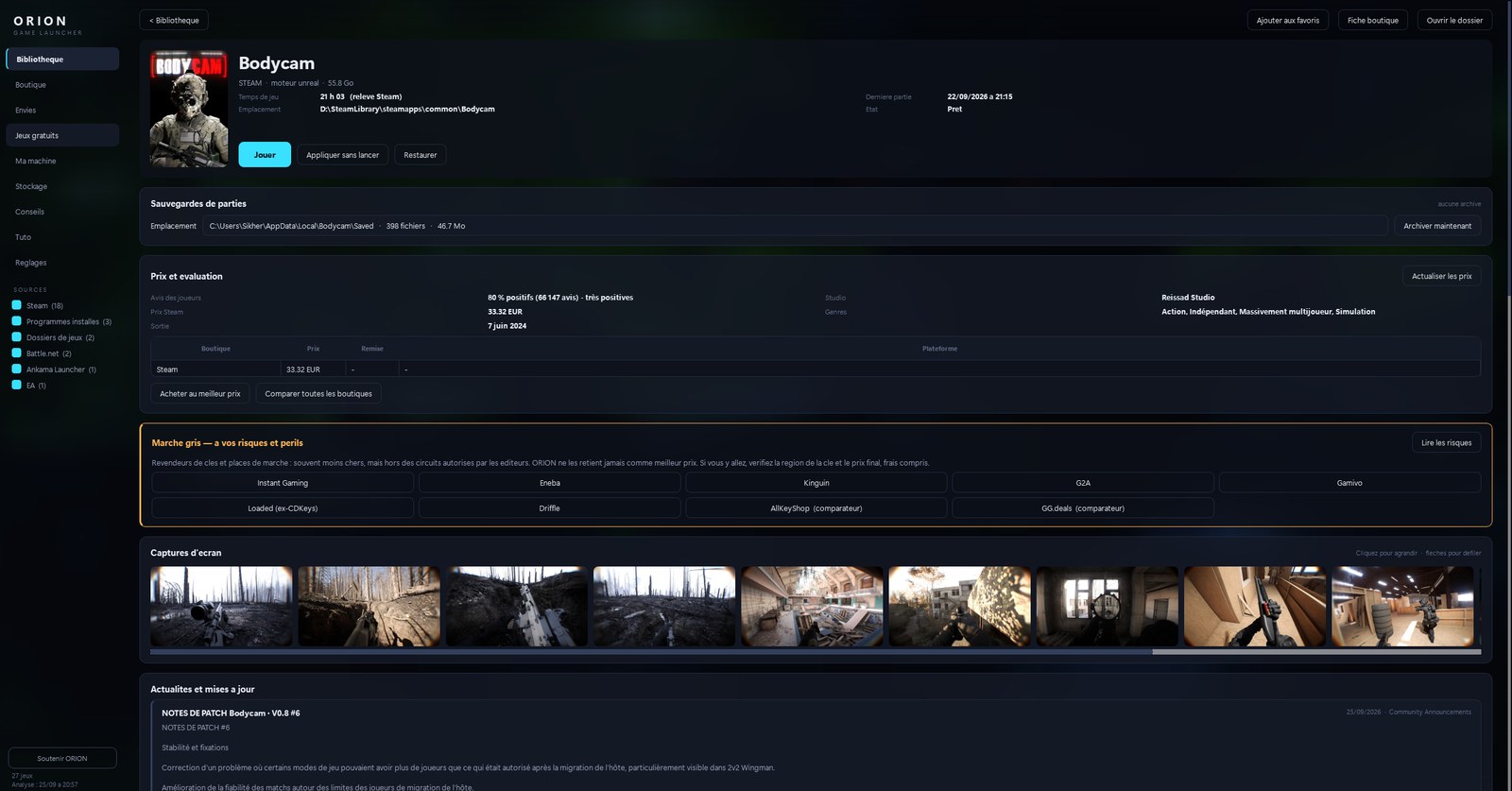Click the Boutique column header
The image size is (1512, 791).
pyautogui.click(x=215, y=349)
